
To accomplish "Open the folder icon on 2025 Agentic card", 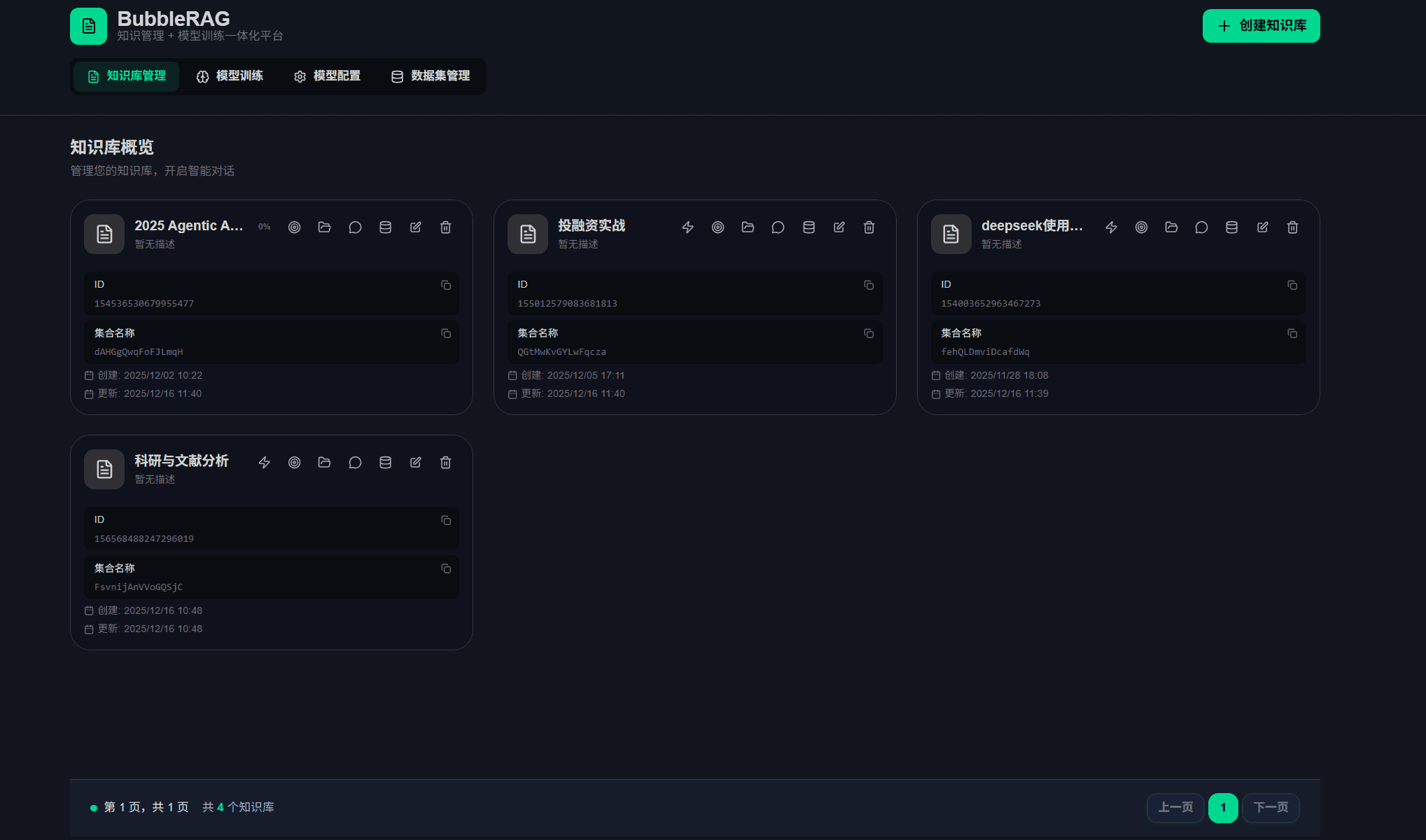I will click(x=324, y=227).
